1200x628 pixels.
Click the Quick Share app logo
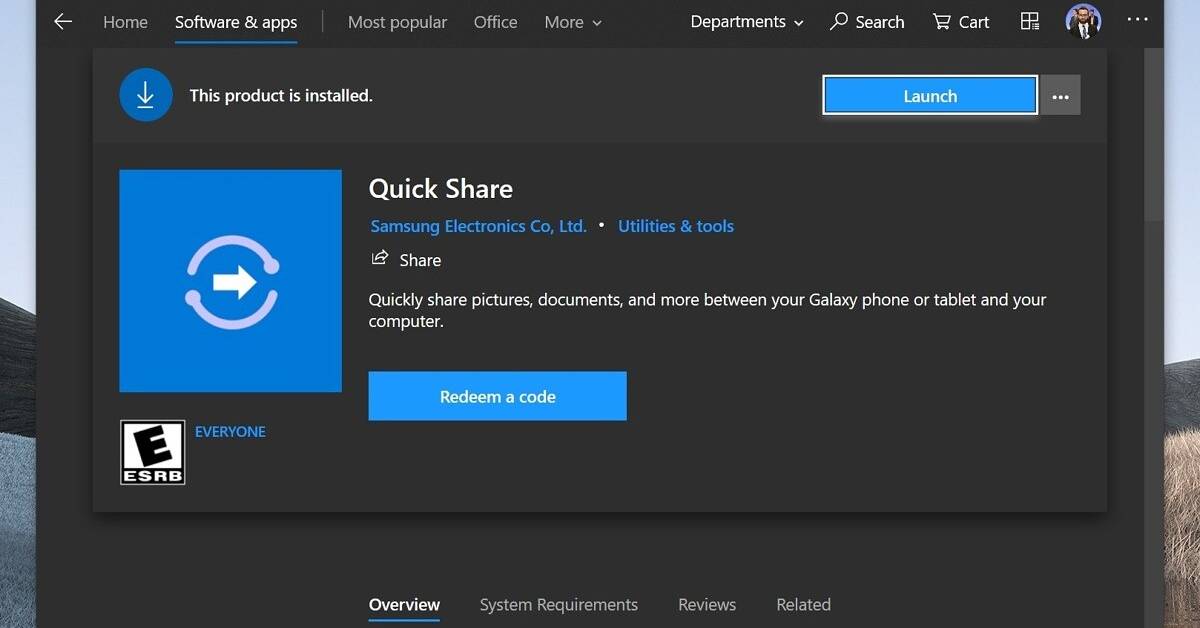coord(230,281)
